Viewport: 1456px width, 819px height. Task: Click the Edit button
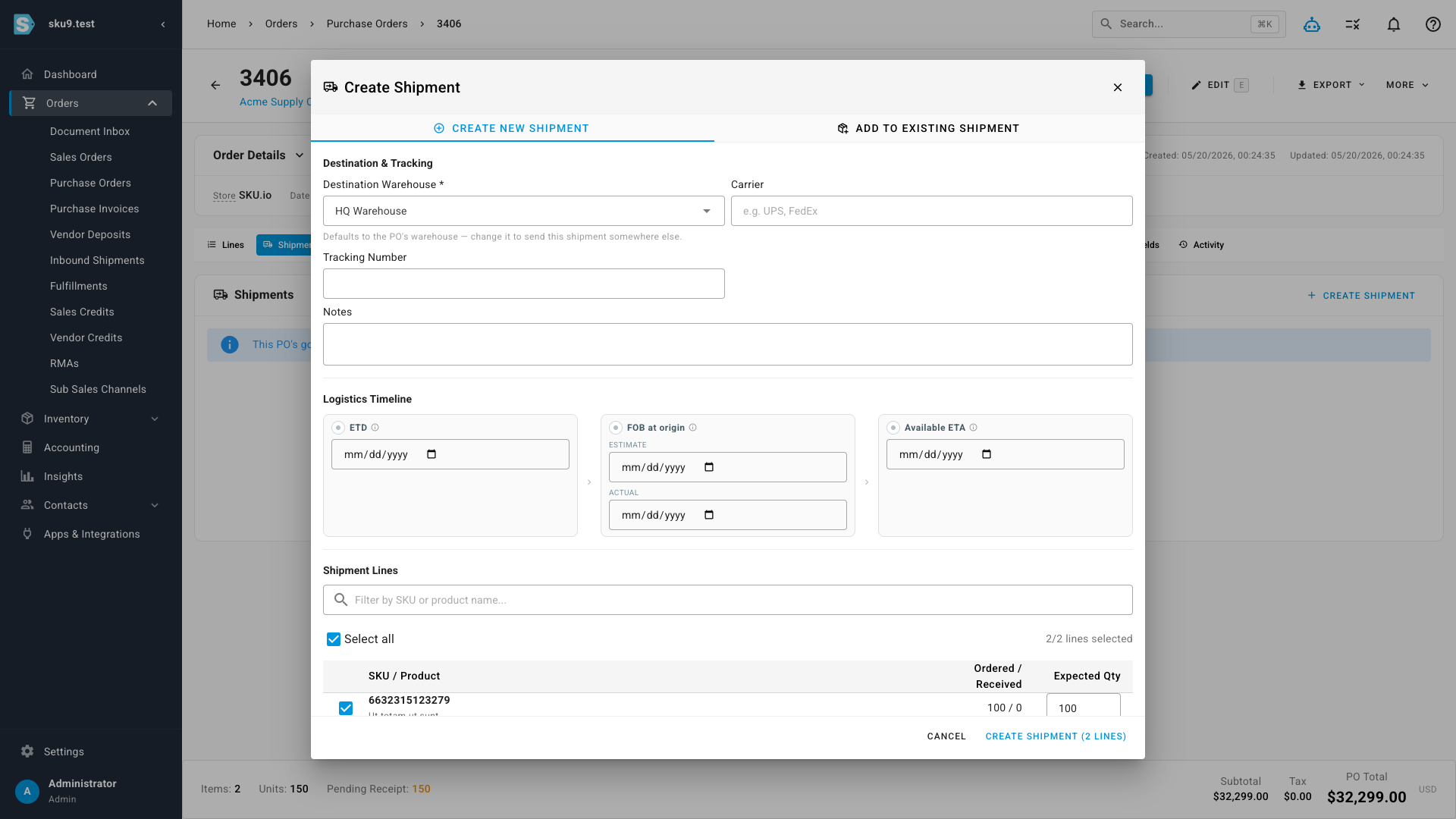click(x=1219, y=85)
